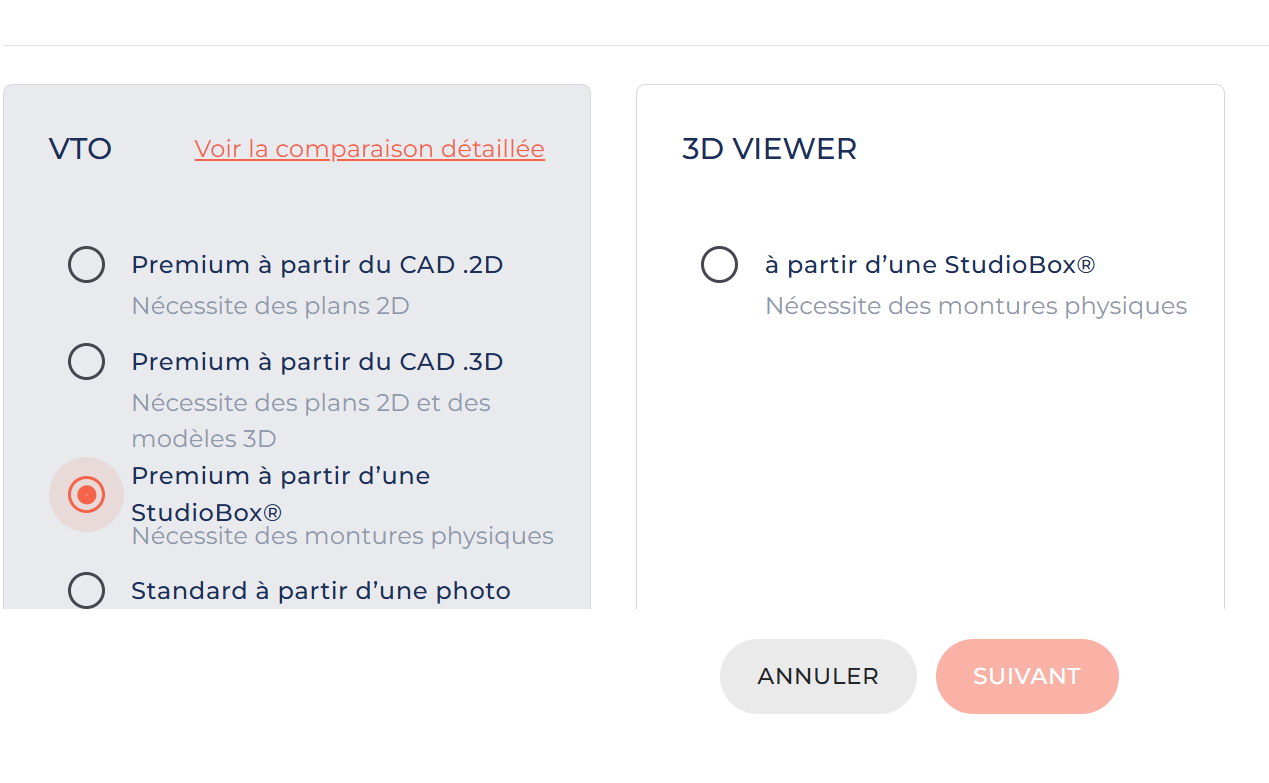Image resolution: width=1269 pixels, height=783 pixels.
Task: Click the selected Premium StudioBox radio circle
Action: coord(86,494)
